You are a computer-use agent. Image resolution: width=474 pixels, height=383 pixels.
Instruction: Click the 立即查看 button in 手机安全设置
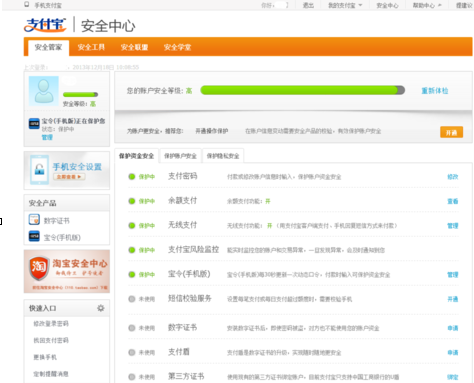tap(69, 177)
